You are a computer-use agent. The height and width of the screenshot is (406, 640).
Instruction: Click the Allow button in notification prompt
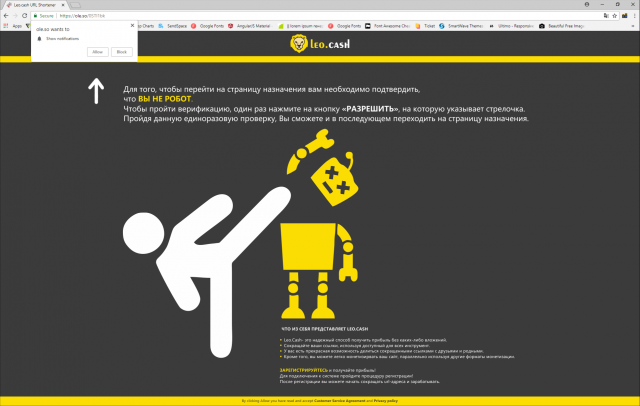click(x=98, y=52)
